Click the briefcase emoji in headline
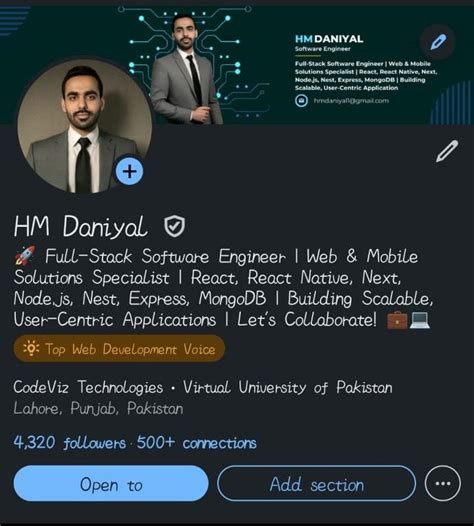Viewport: 474px width, 526px height. 397,320
